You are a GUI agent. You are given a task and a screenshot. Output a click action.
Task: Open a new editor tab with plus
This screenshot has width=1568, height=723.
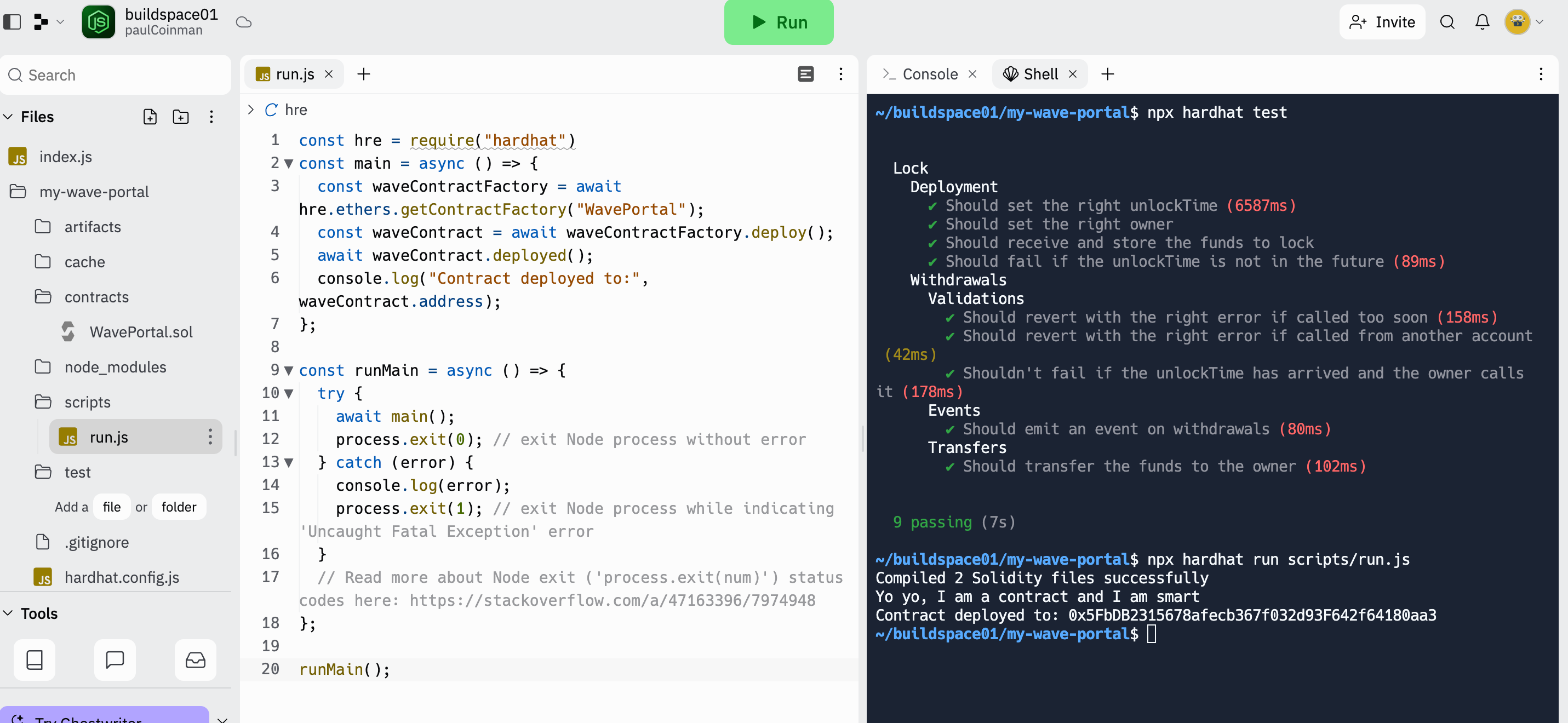pos(363,74)
